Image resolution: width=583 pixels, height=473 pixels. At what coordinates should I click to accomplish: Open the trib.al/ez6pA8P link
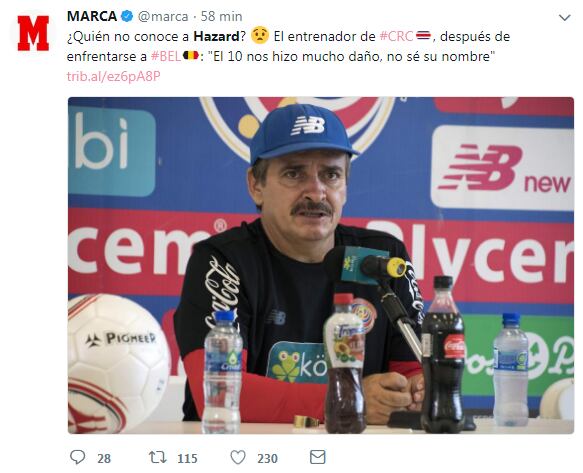[x=113, y=77]
